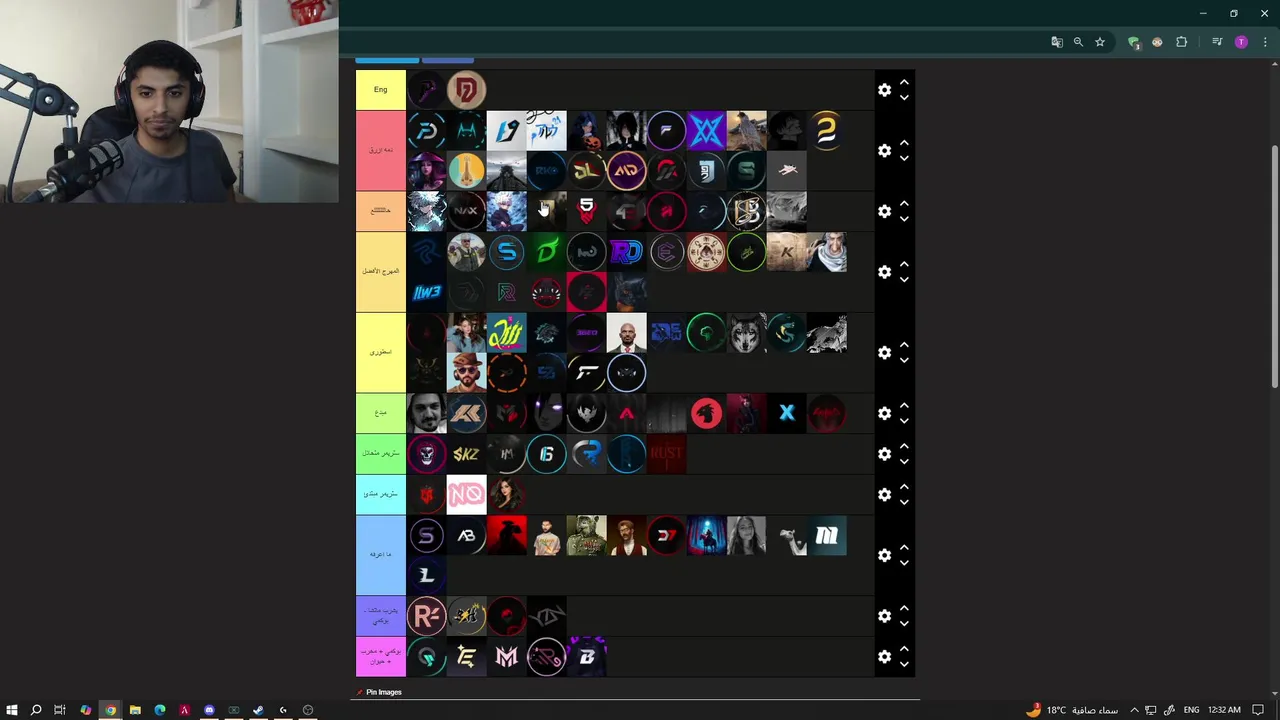Open settings gear for the row with R- pink circle logo

pos(884,616)
